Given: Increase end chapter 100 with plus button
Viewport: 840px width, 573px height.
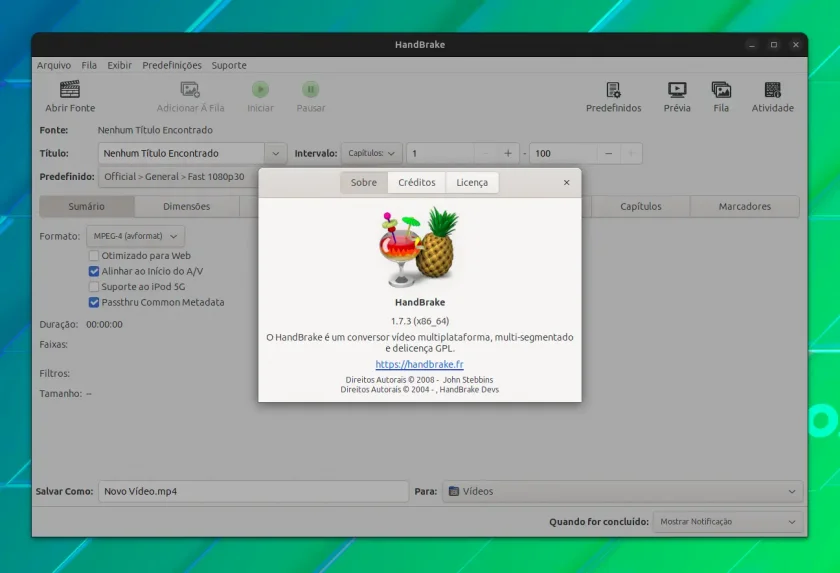Looking at the screenshot, I should pos(631,153).
